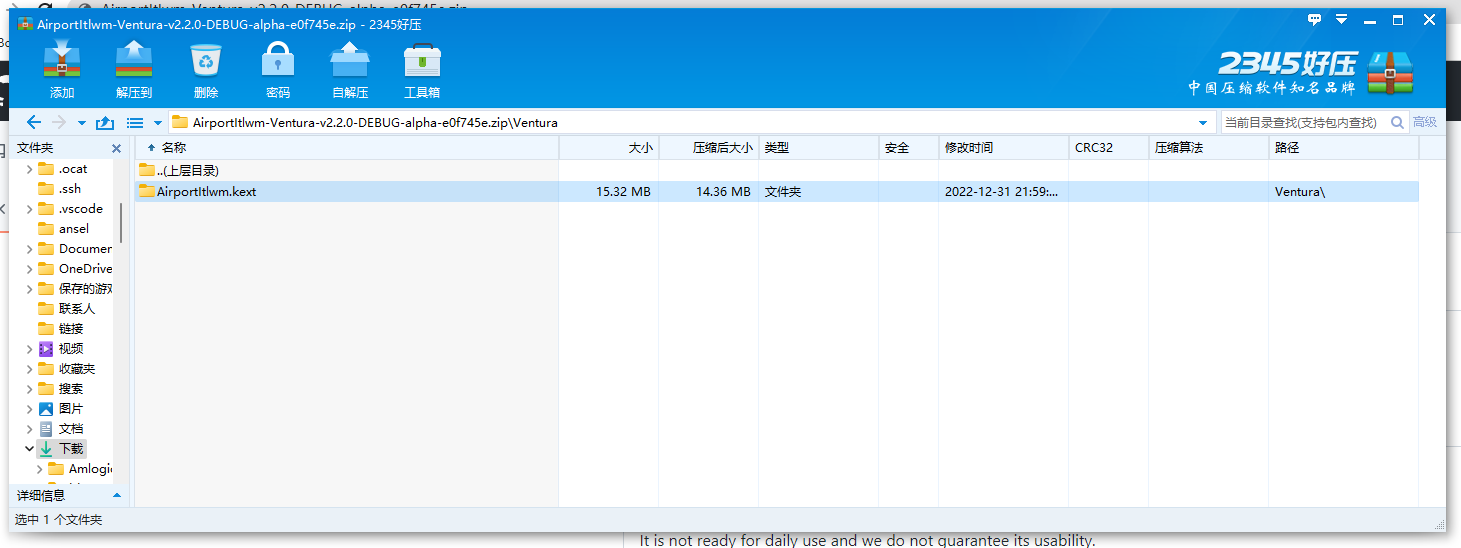Select the 自解压 (Self-extract) icon
Viewport: 1461px width, 548px height.
(x=349, y=68)
